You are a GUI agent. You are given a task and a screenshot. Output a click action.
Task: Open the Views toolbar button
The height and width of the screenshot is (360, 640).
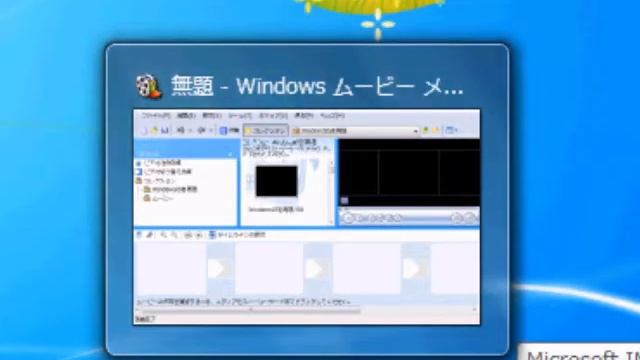[x=451, y=131]
